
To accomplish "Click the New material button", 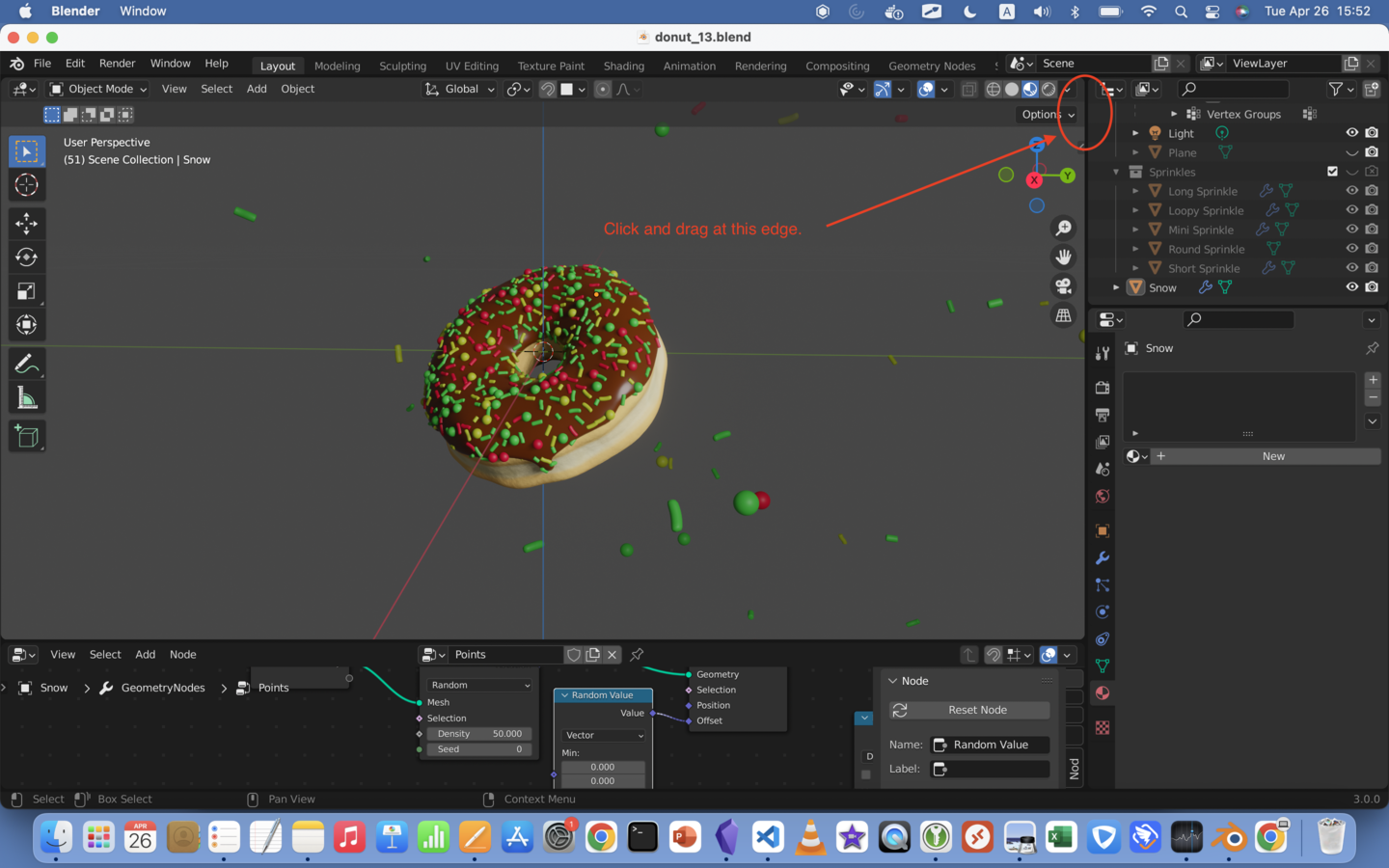I will pyautogui.click(x=1272, y=456).
